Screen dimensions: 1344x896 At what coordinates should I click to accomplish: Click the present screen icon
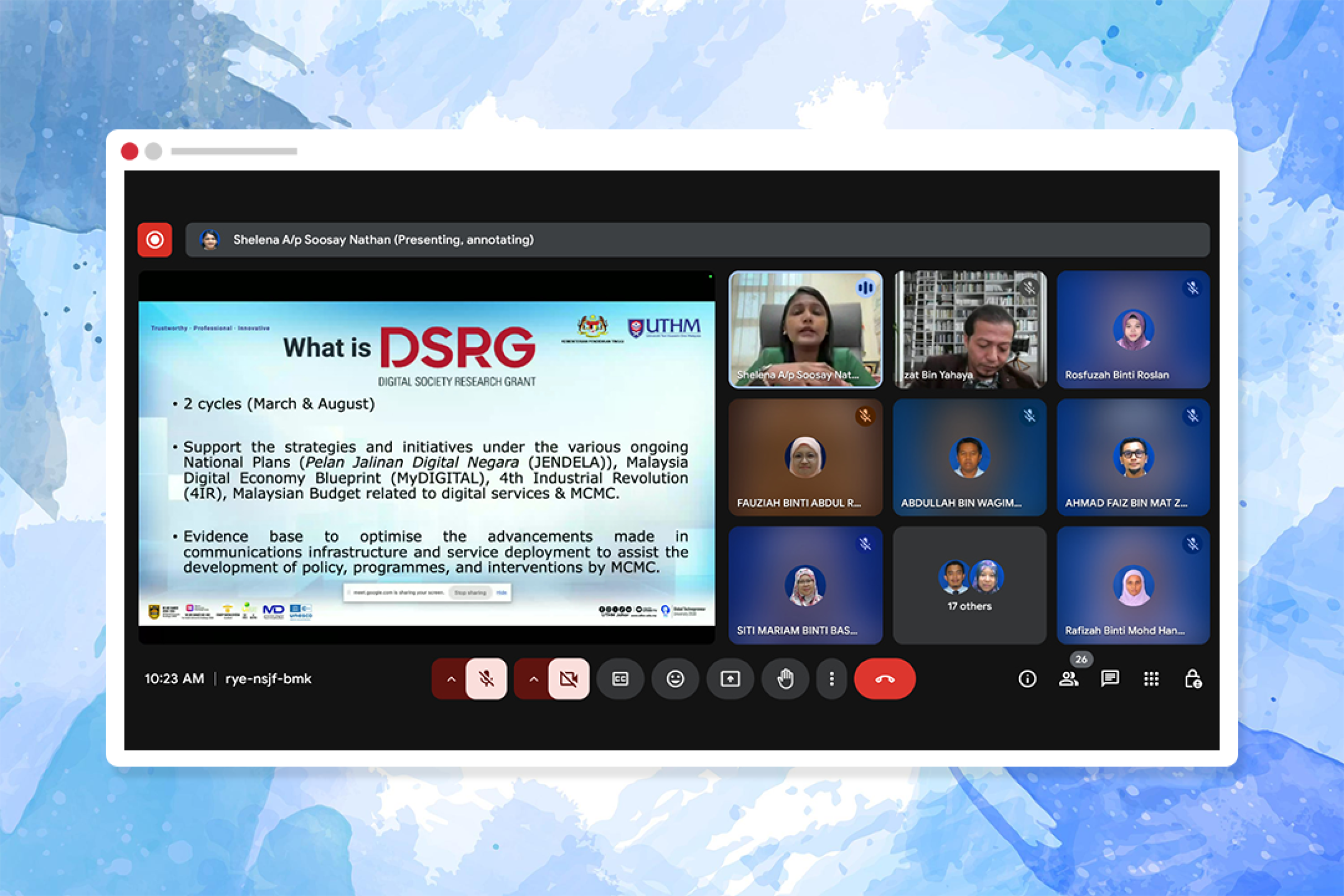(730, 679)
